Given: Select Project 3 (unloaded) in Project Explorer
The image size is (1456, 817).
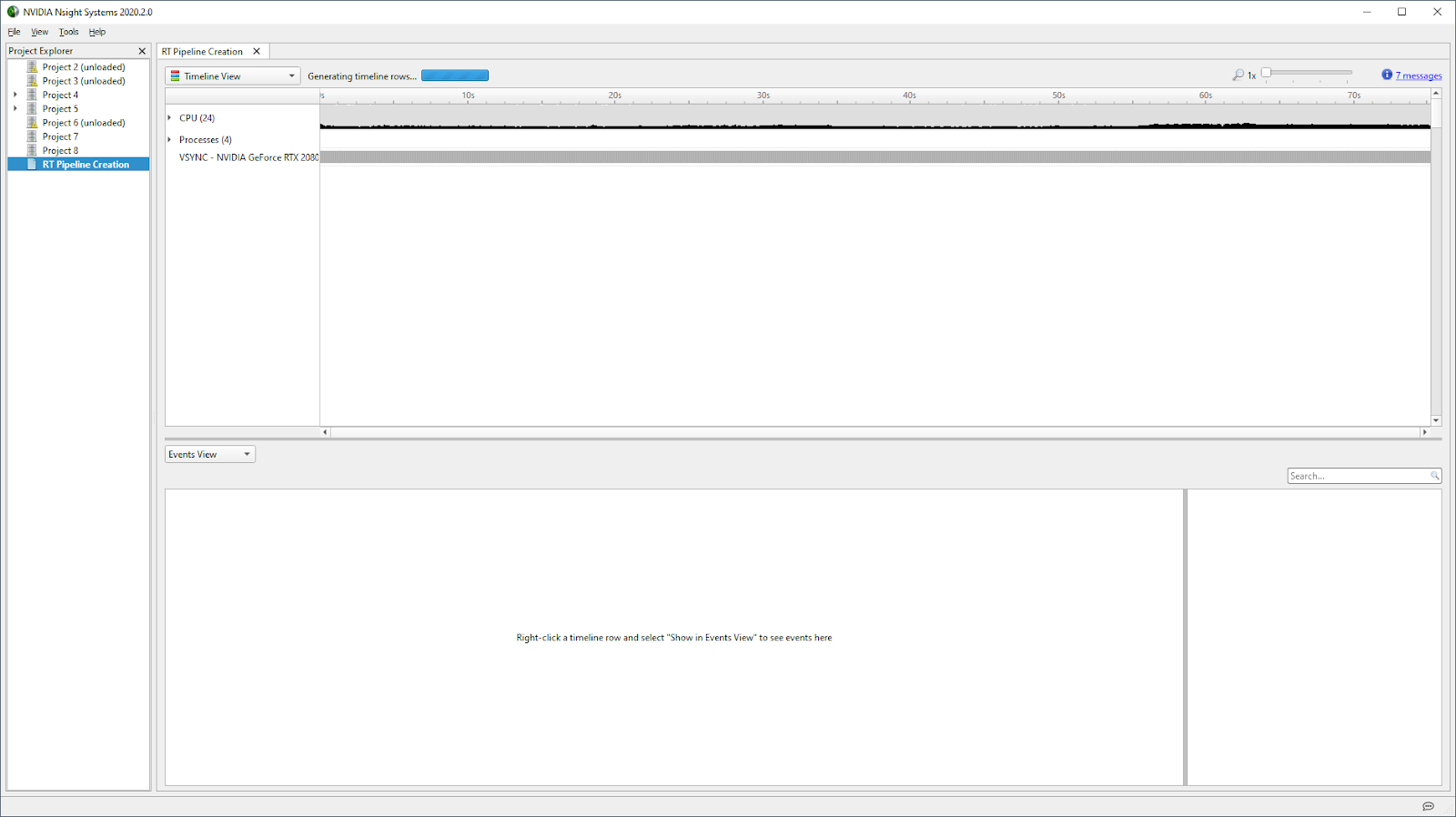Looking at the screenshot, I should [84, 81].
